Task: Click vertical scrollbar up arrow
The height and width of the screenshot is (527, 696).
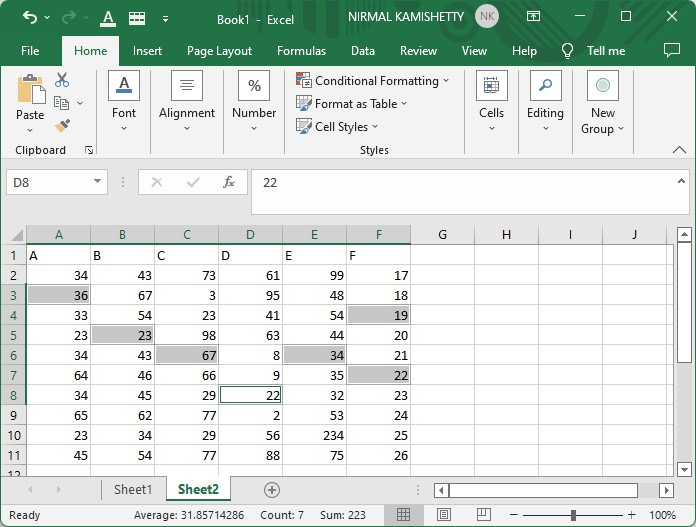Action: point(684,234)
